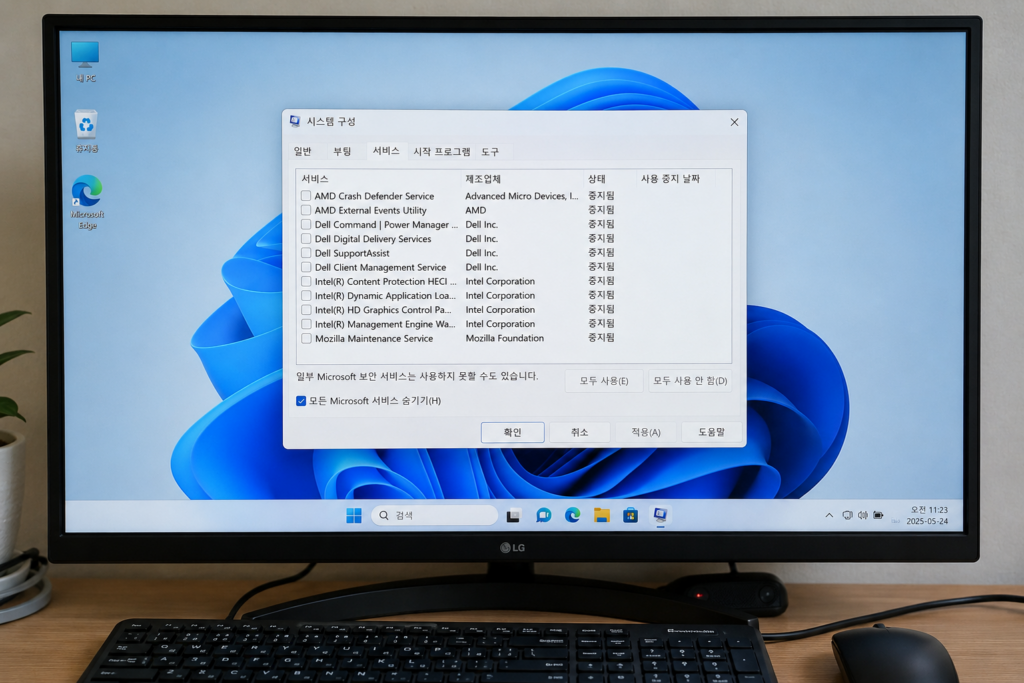The width and height of the screenshot is (1024, 683).
Task: Click the AMD manufacturer cell
Action: [475, 210]
